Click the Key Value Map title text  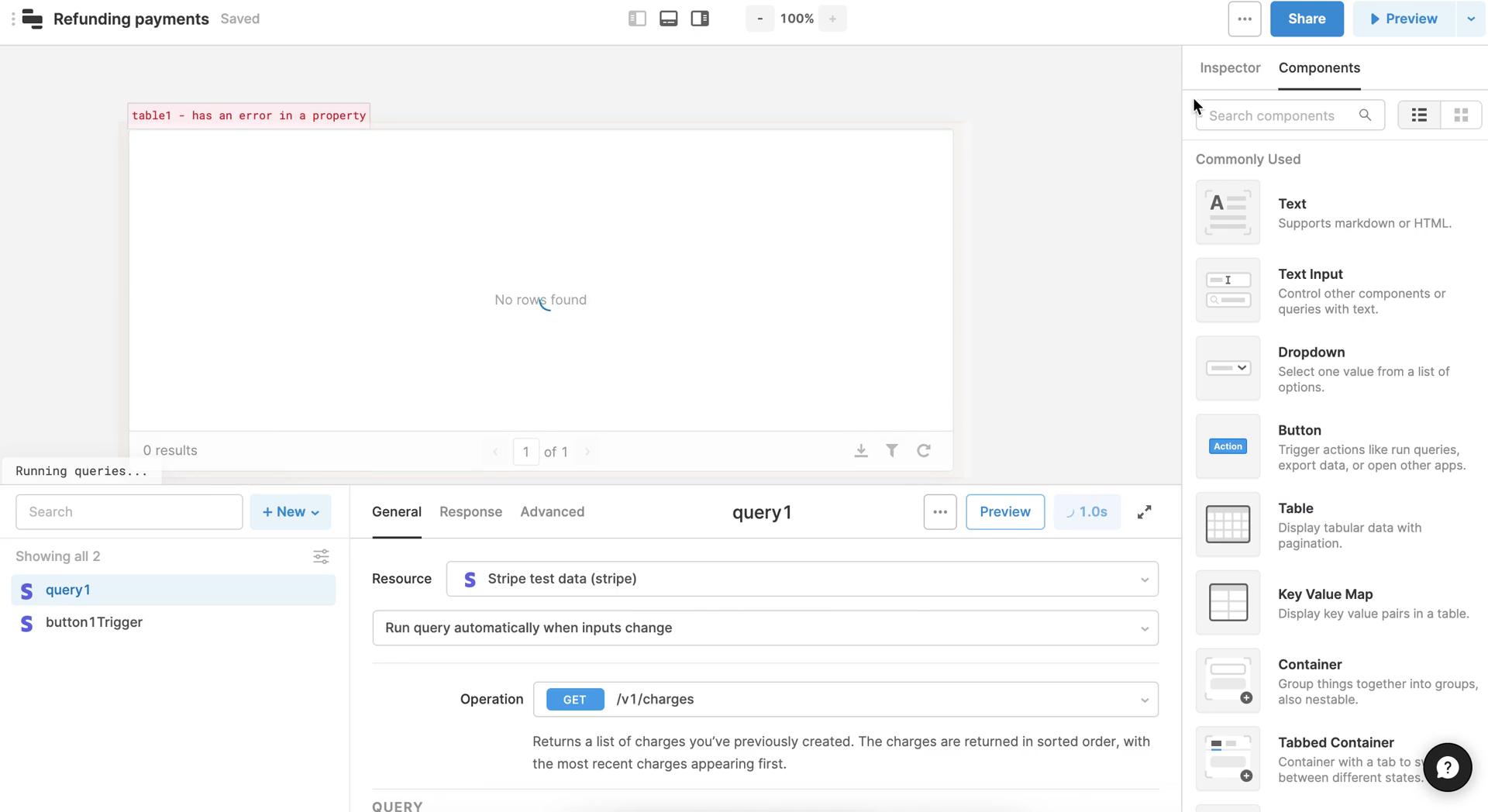(1325, 594)
